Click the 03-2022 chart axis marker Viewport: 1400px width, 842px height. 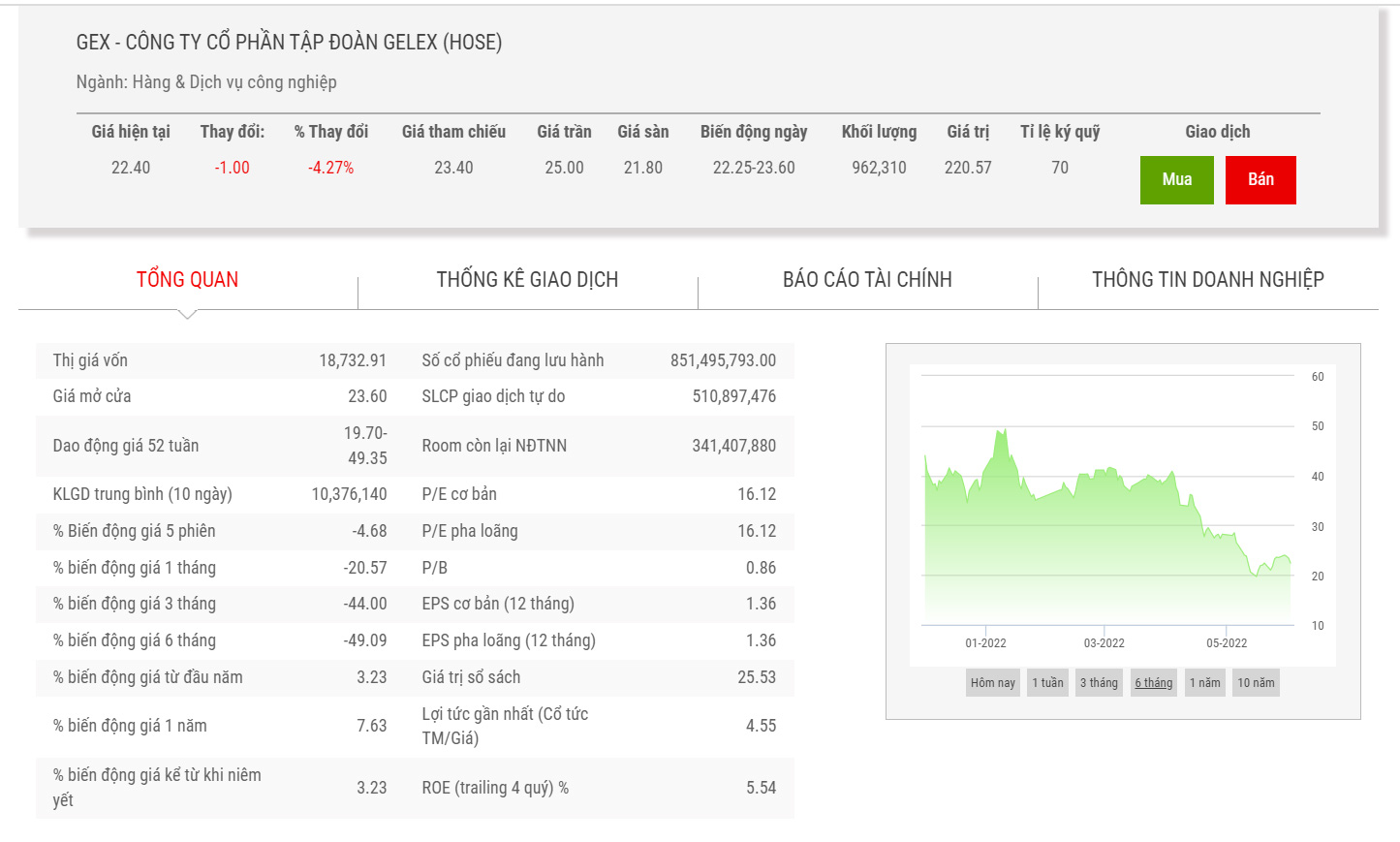1104,643
